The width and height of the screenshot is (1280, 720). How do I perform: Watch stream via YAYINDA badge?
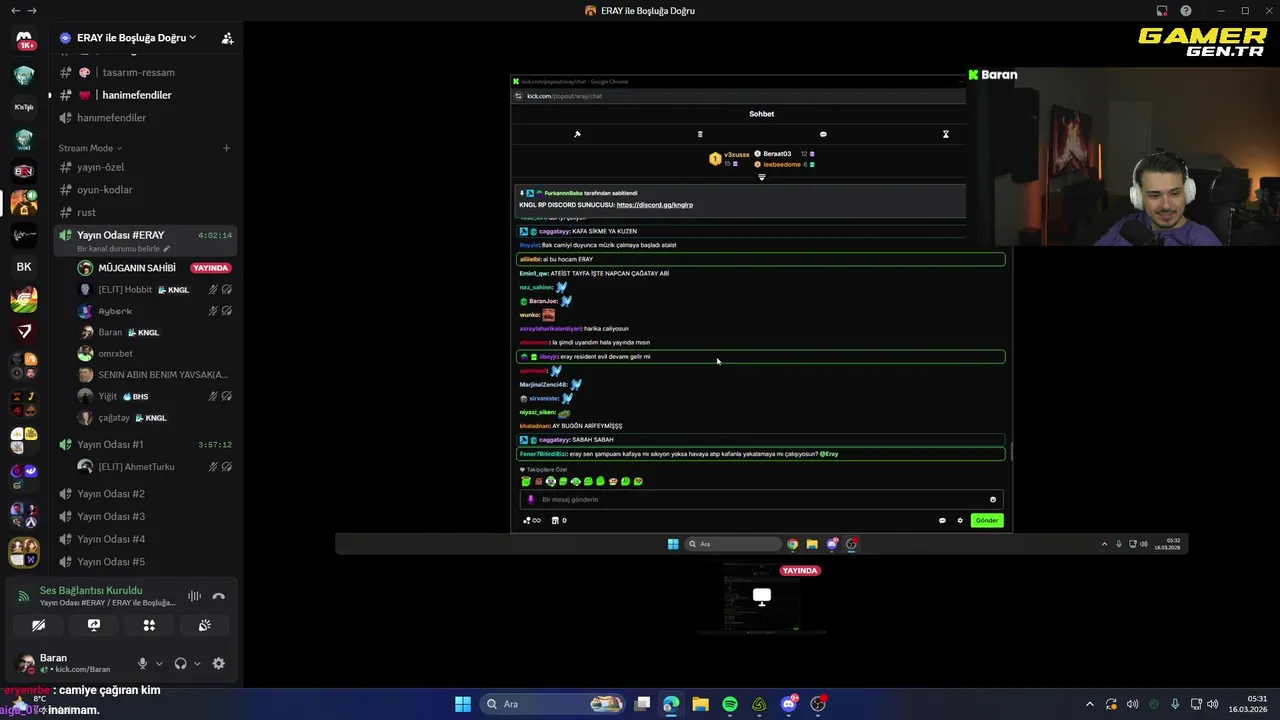[211, 268]
